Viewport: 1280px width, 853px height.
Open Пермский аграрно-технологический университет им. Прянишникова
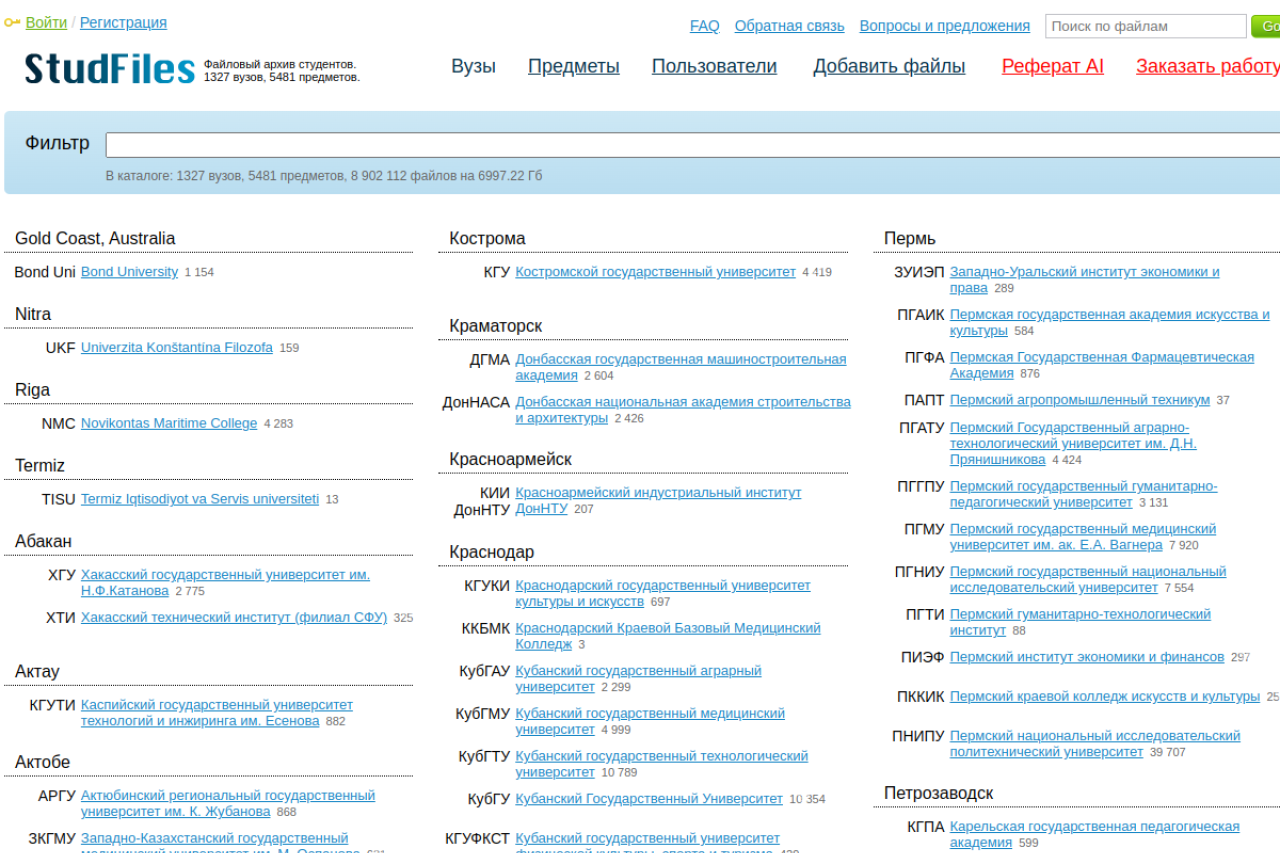point(1073,443)
